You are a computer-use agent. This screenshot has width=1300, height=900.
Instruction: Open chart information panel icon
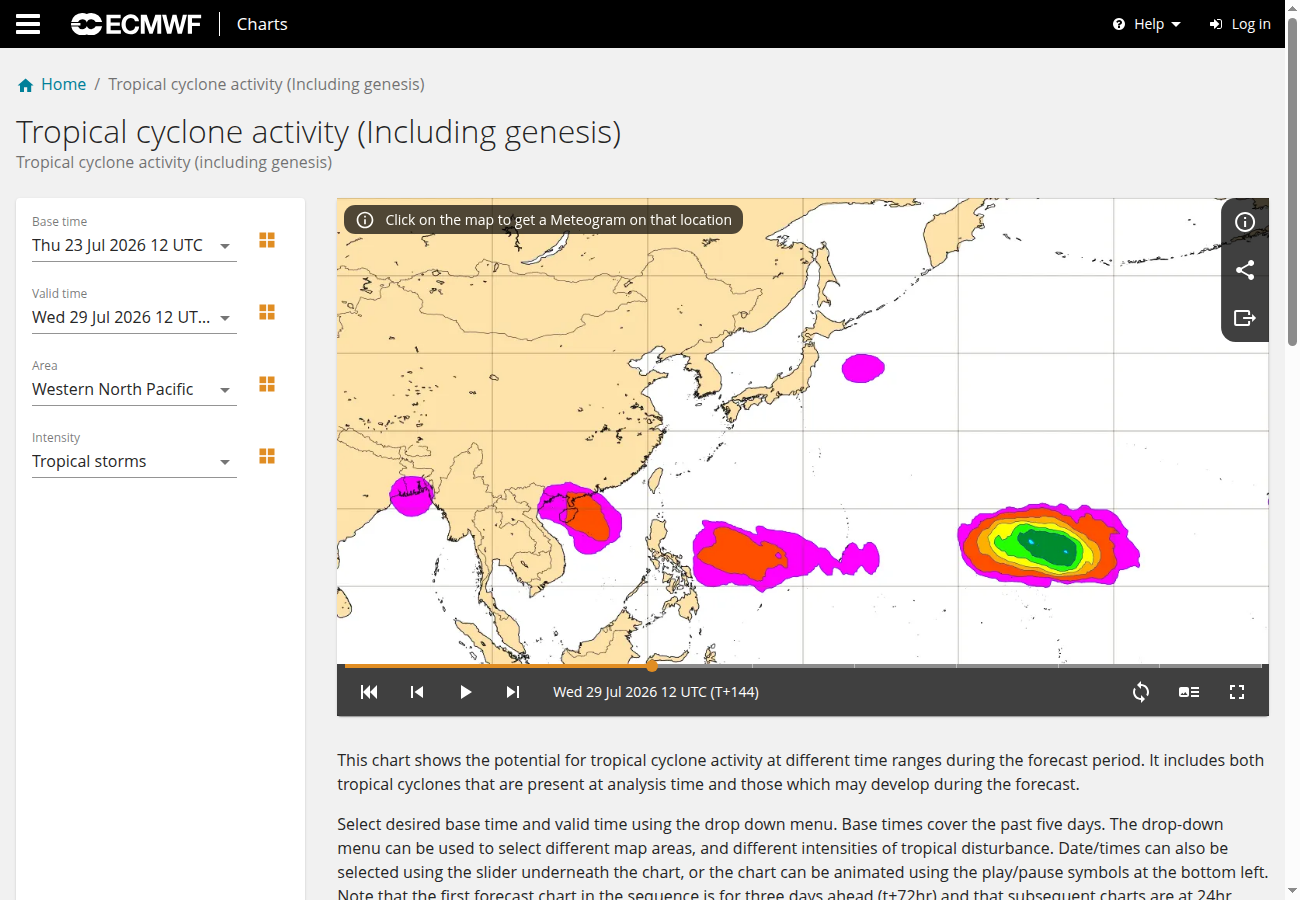click(1245, 222)
